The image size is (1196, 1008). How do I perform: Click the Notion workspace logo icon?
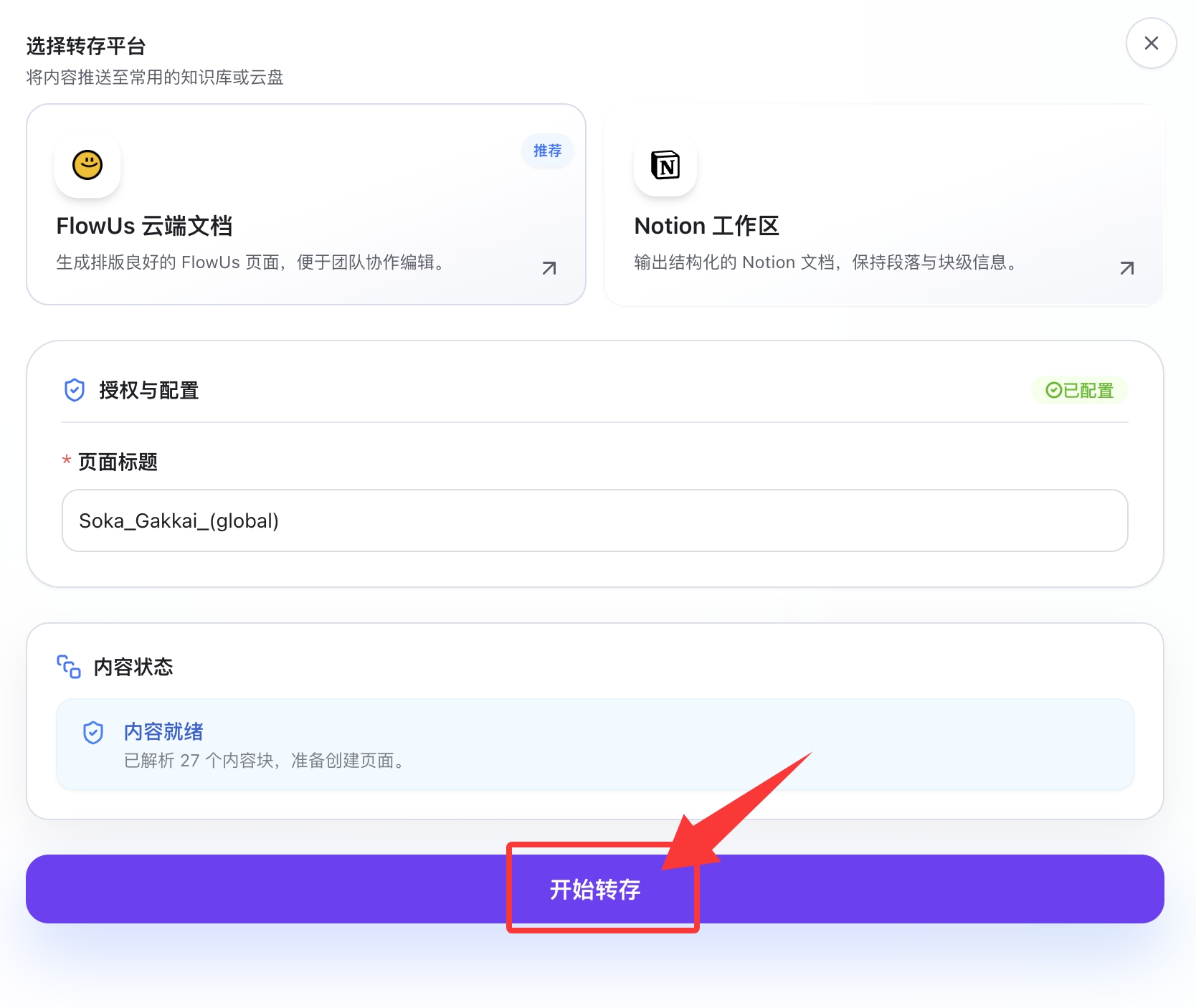tap(664, 166)
